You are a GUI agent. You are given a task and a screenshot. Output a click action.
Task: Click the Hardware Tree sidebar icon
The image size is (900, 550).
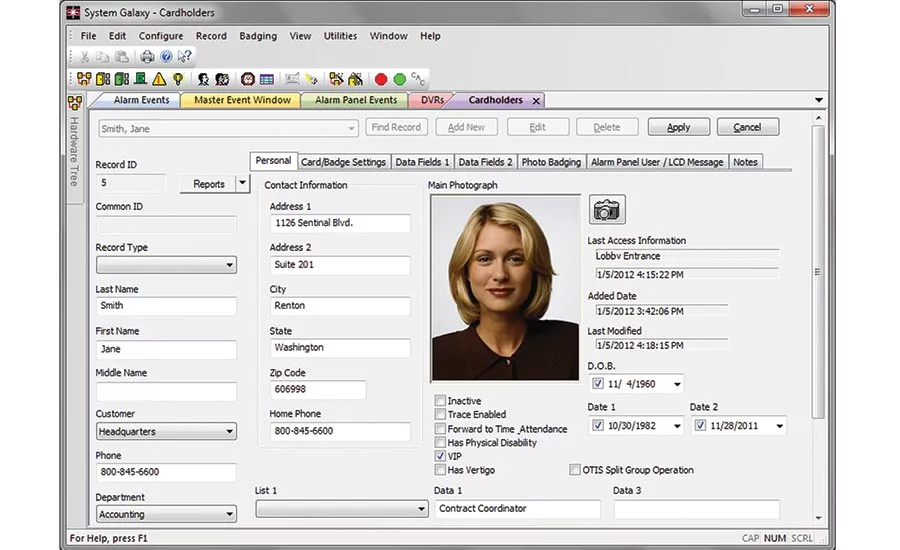point(75,103)
